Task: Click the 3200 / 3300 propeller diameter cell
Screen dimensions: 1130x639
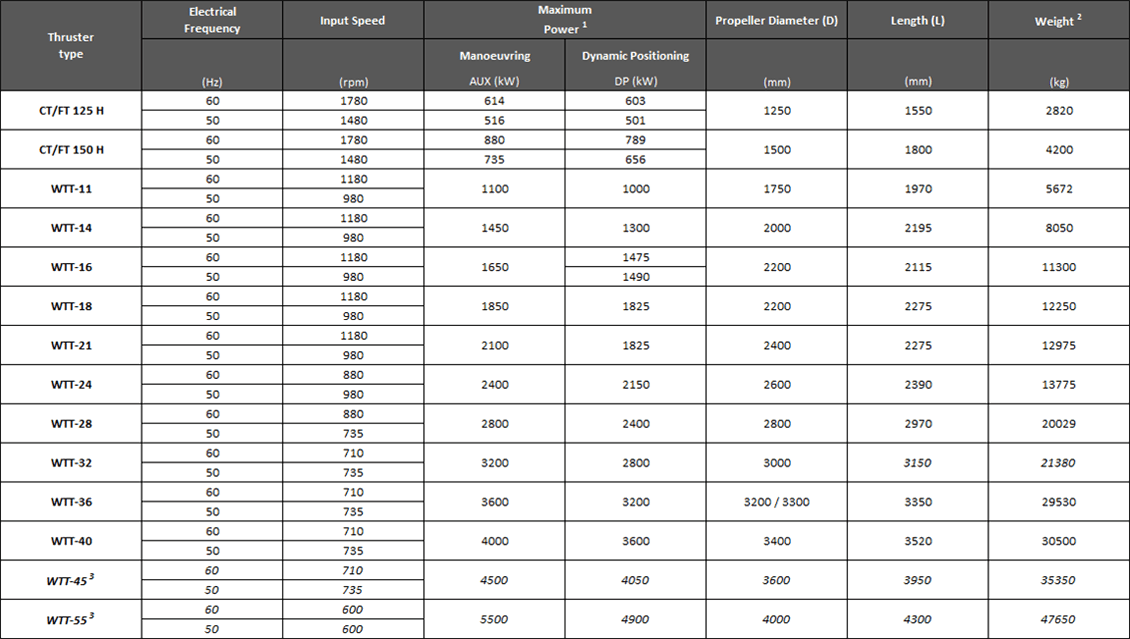Action: [x=776, y=502]
